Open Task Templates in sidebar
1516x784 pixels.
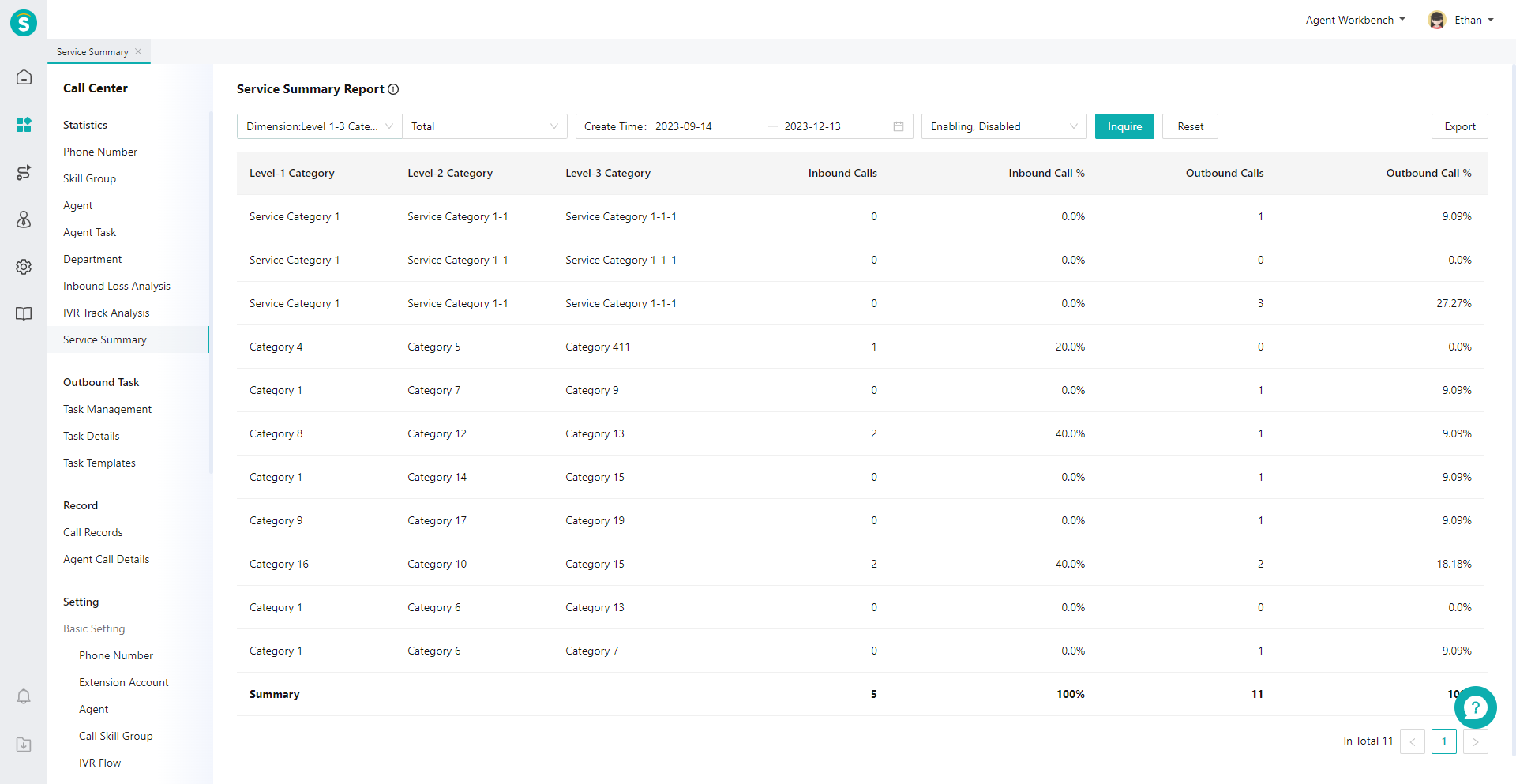(x=99, y=463)
